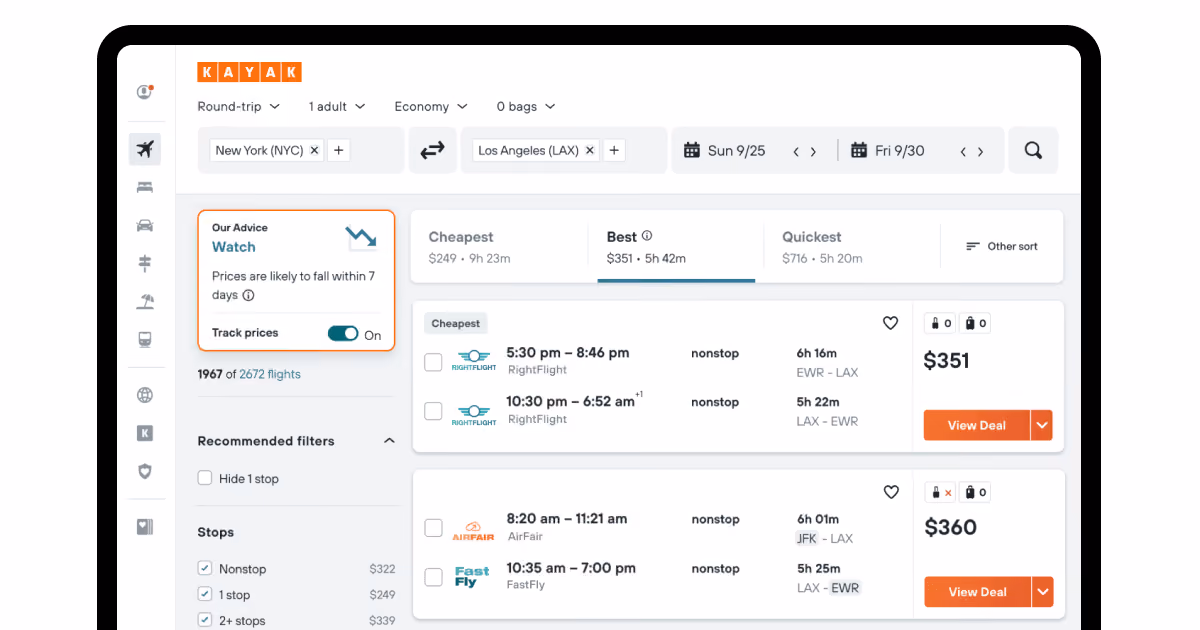This screenshot has width=1200, height=630.
Task: Swap origin and destination airports
Action: tap(432, 150)
